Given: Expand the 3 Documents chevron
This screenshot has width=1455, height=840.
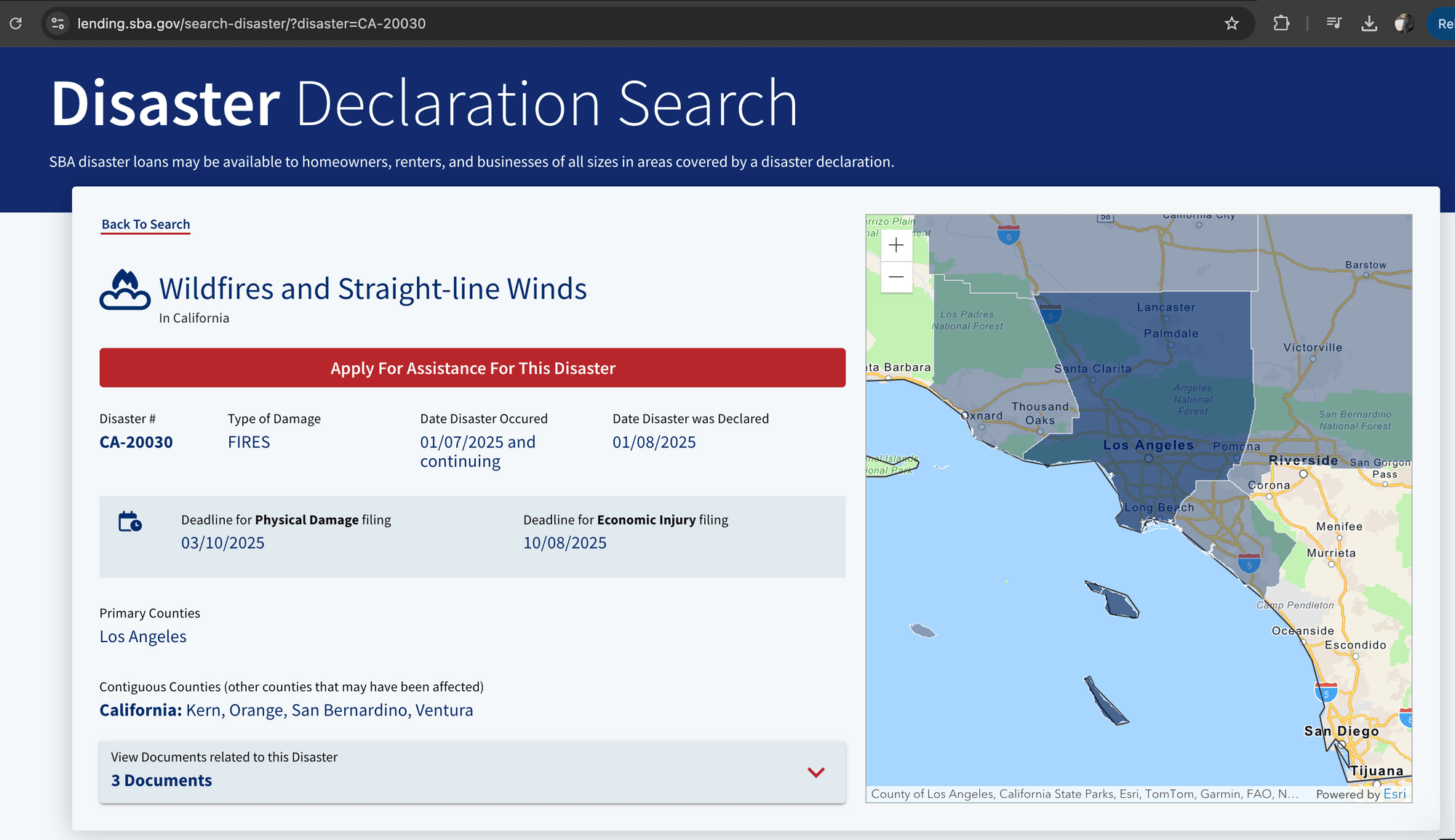Looking at the screenshot, I should point(816,772).
